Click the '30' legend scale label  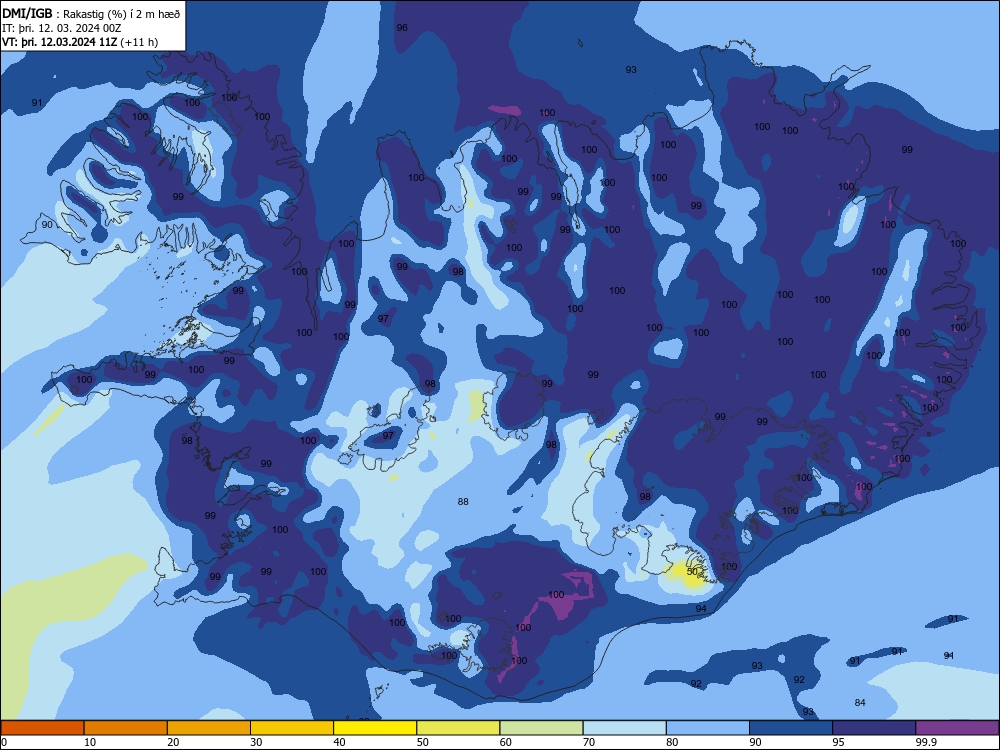[x=256, y=742]
